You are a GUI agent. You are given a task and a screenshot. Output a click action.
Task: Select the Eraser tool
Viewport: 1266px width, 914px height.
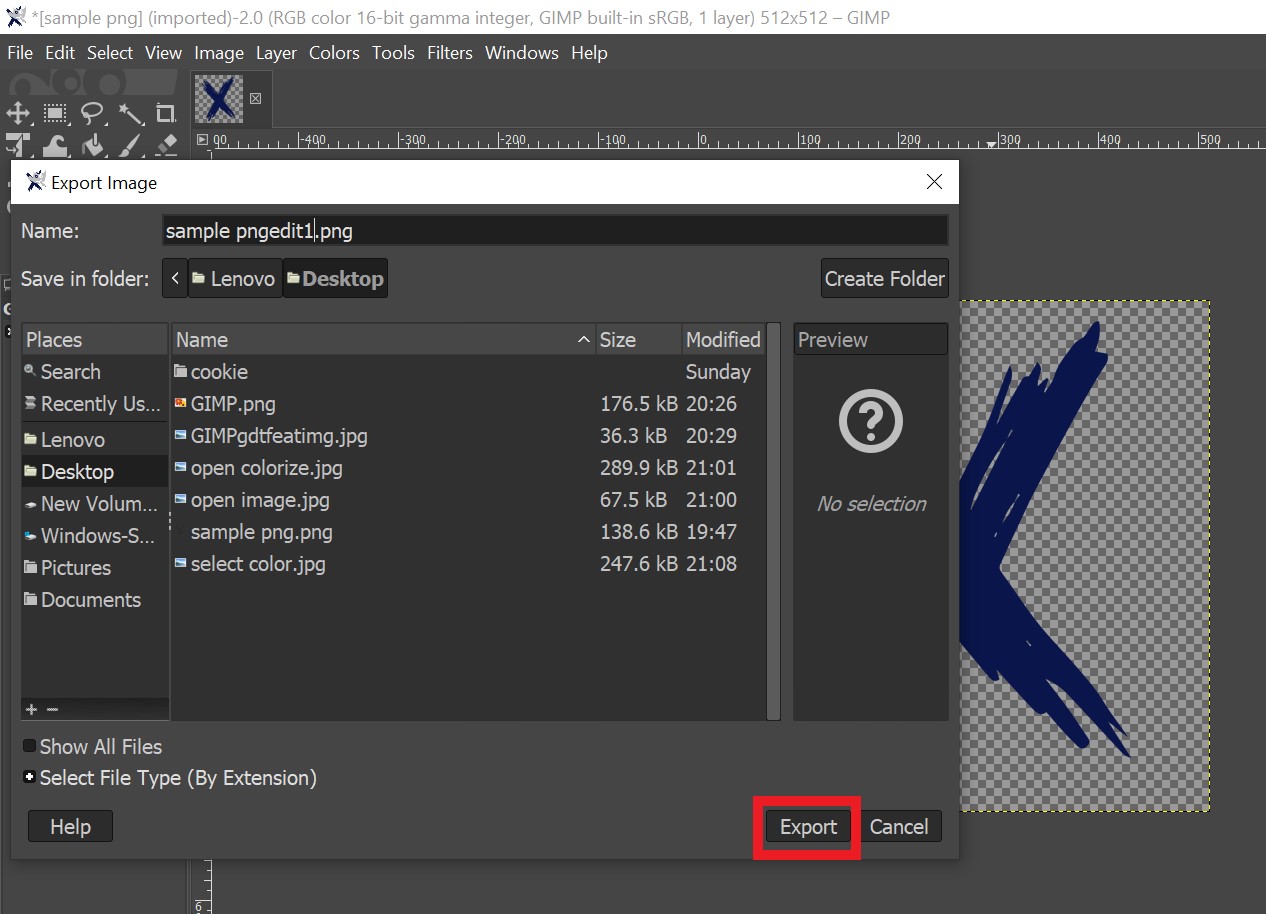[x=166, y=146]
